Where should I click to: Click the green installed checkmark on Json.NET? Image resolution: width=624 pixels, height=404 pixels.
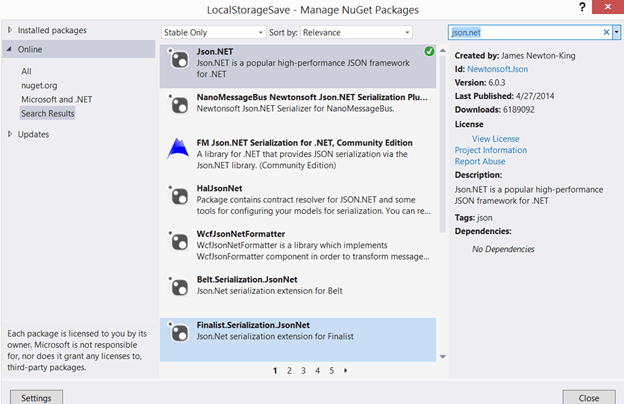tap(429, 51)
